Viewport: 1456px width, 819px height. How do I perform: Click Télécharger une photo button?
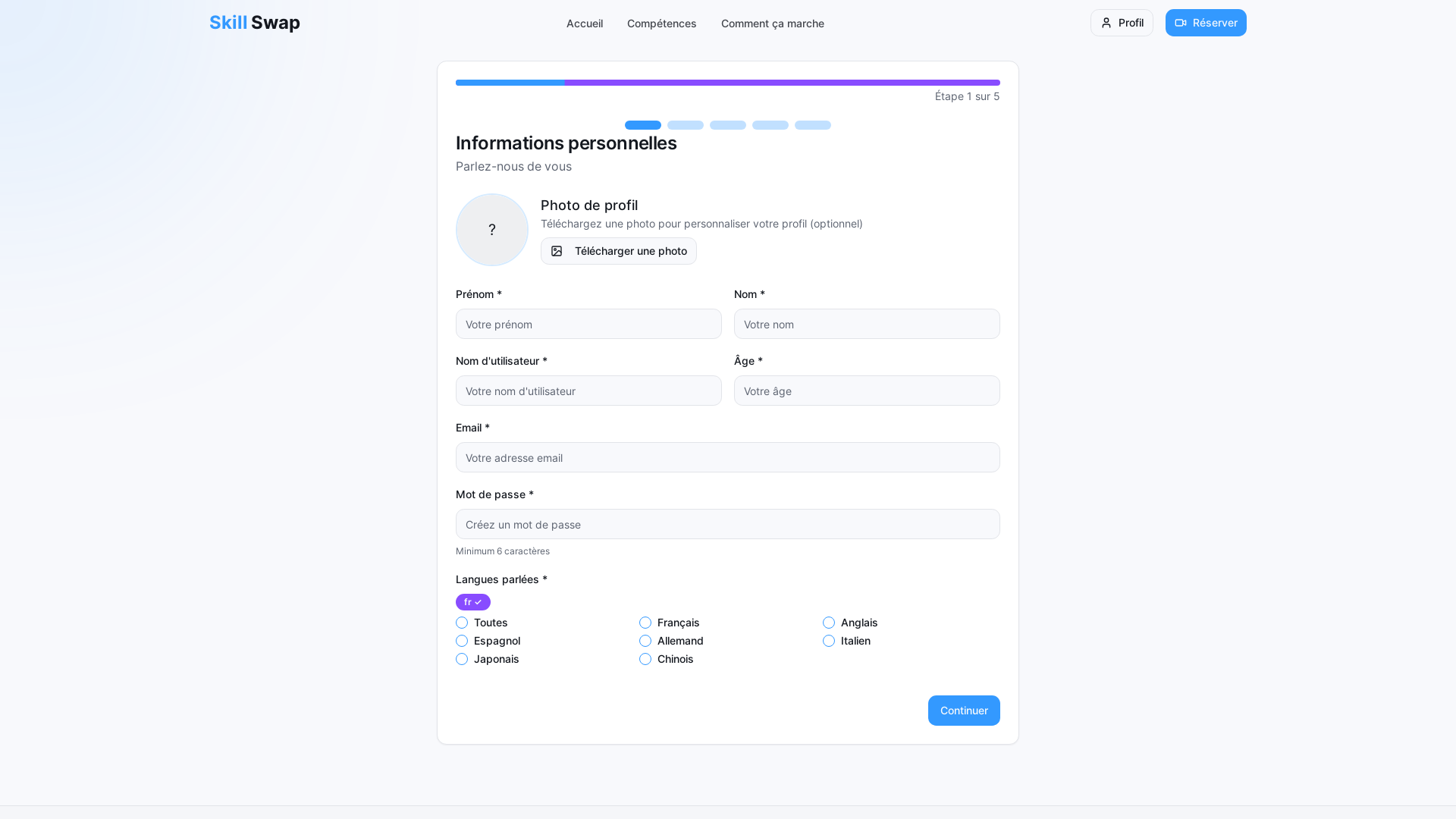click(619, 251)
